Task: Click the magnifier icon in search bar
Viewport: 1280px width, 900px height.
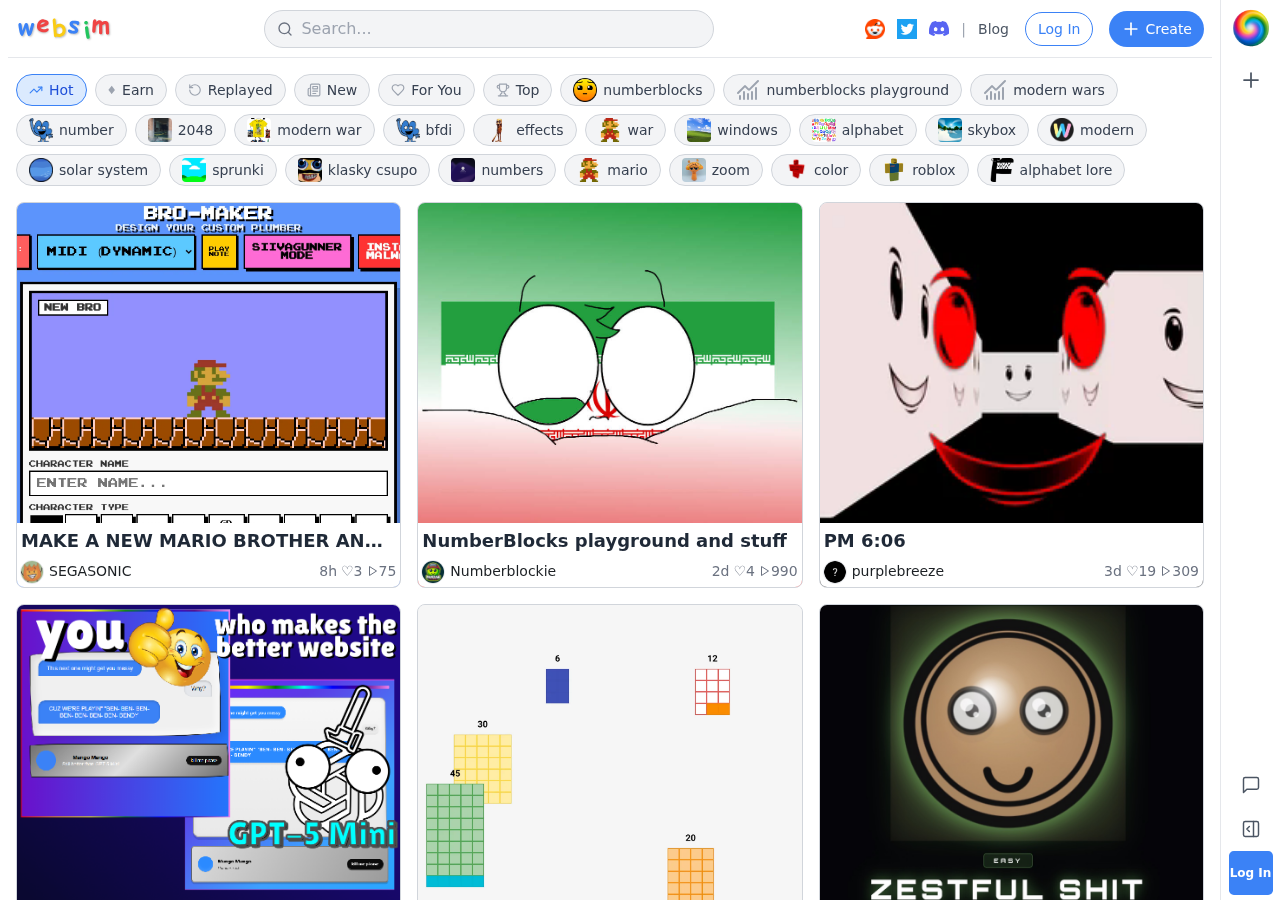Action: (285, 29)
